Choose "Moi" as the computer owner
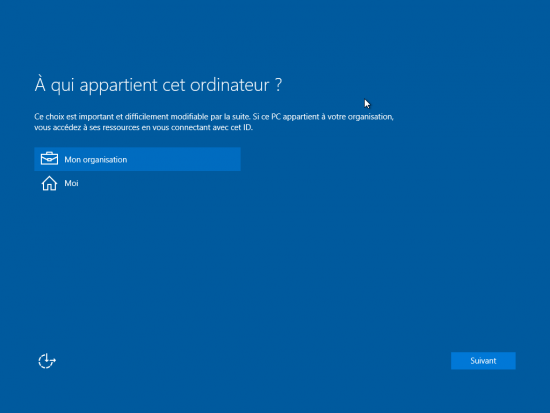This screenshot has height=413, width=550. coord(138,183)
